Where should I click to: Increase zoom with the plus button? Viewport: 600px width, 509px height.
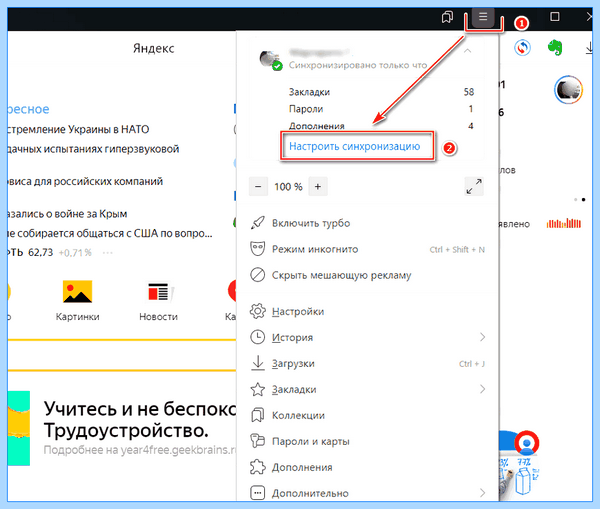318,187
